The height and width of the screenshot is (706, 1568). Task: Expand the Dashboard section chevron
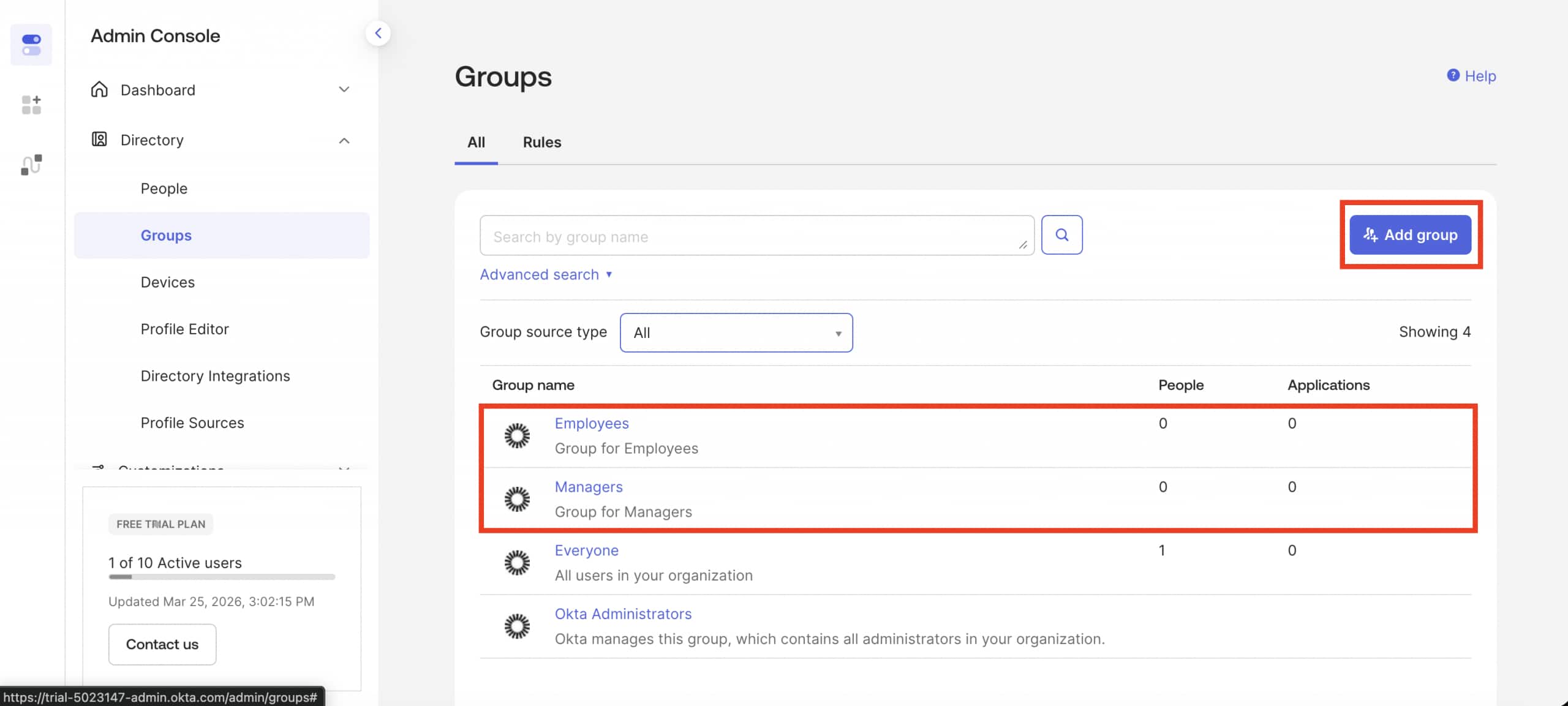click(344, 89)
